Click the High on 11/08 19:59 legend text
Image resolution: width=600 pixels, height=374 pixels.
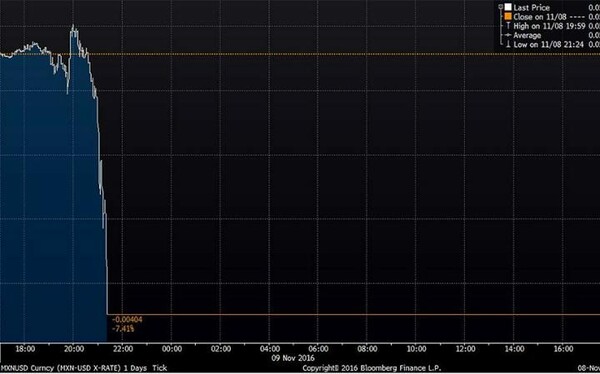pyautogui.click(x=549, y=26)
